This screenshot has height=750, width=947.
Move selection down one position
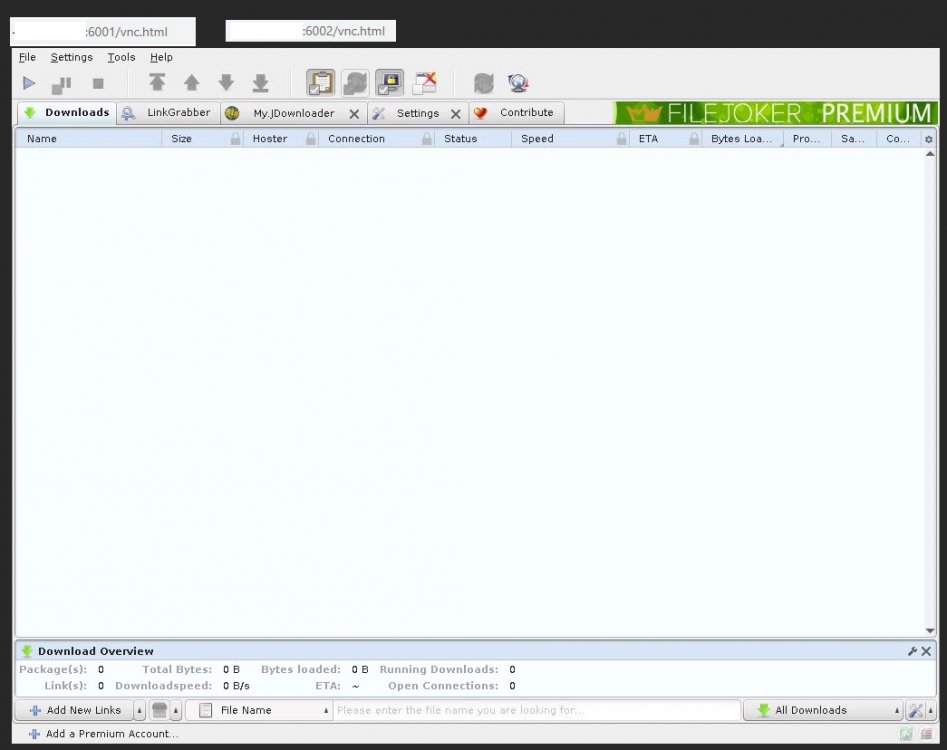pyautogui.click(x=226, y=83)
